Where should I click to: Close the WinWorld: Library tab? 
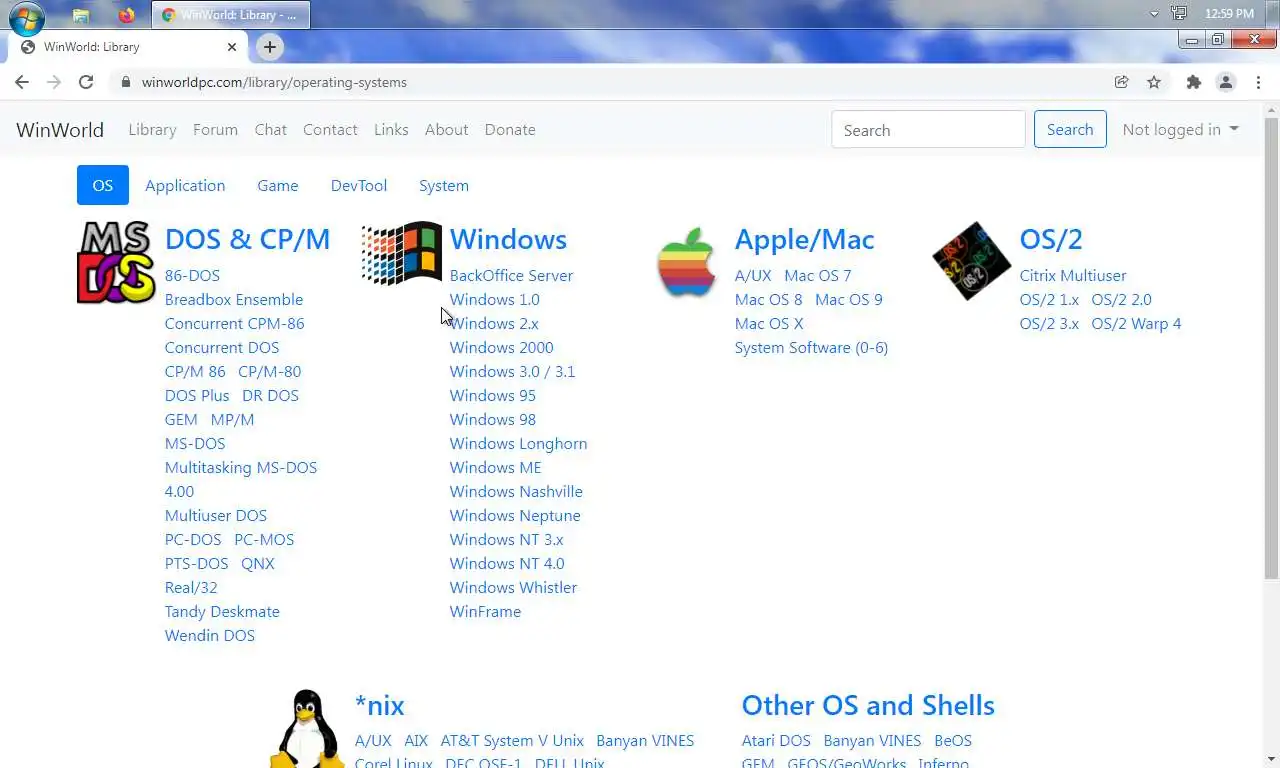coord(232,46)
